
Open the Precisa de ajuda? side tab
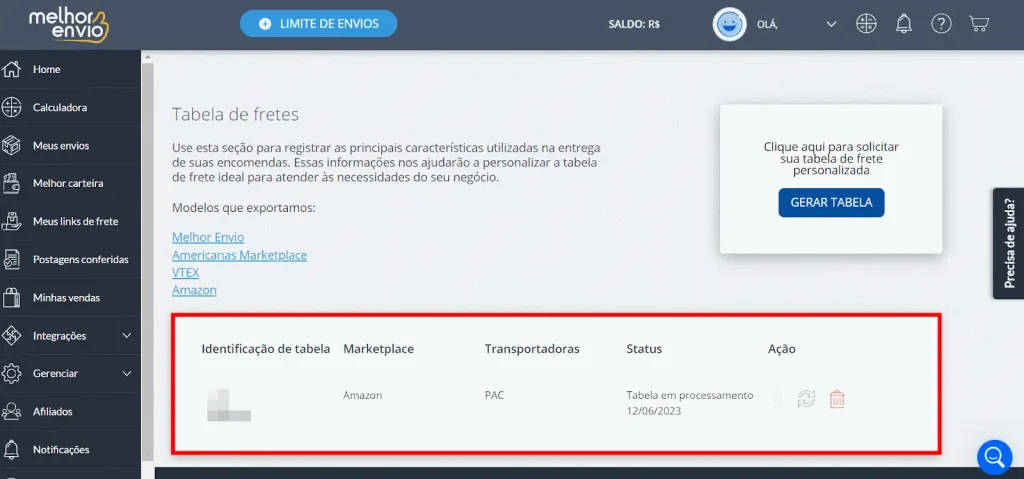1008,244
